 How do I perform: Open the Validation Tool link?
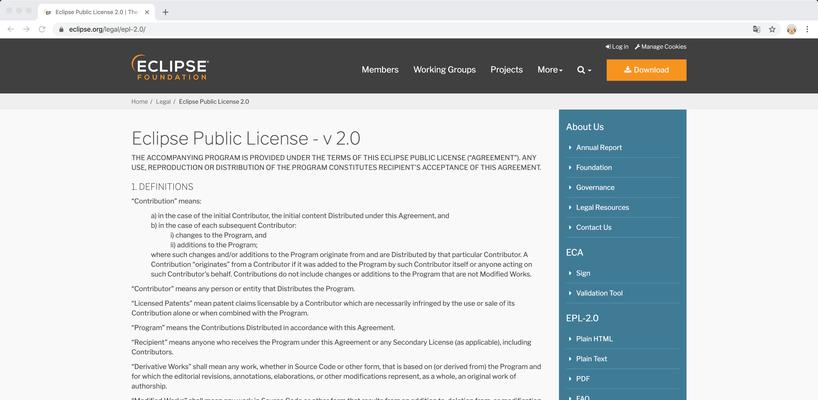pyautogui.click(x=599, y=293)
